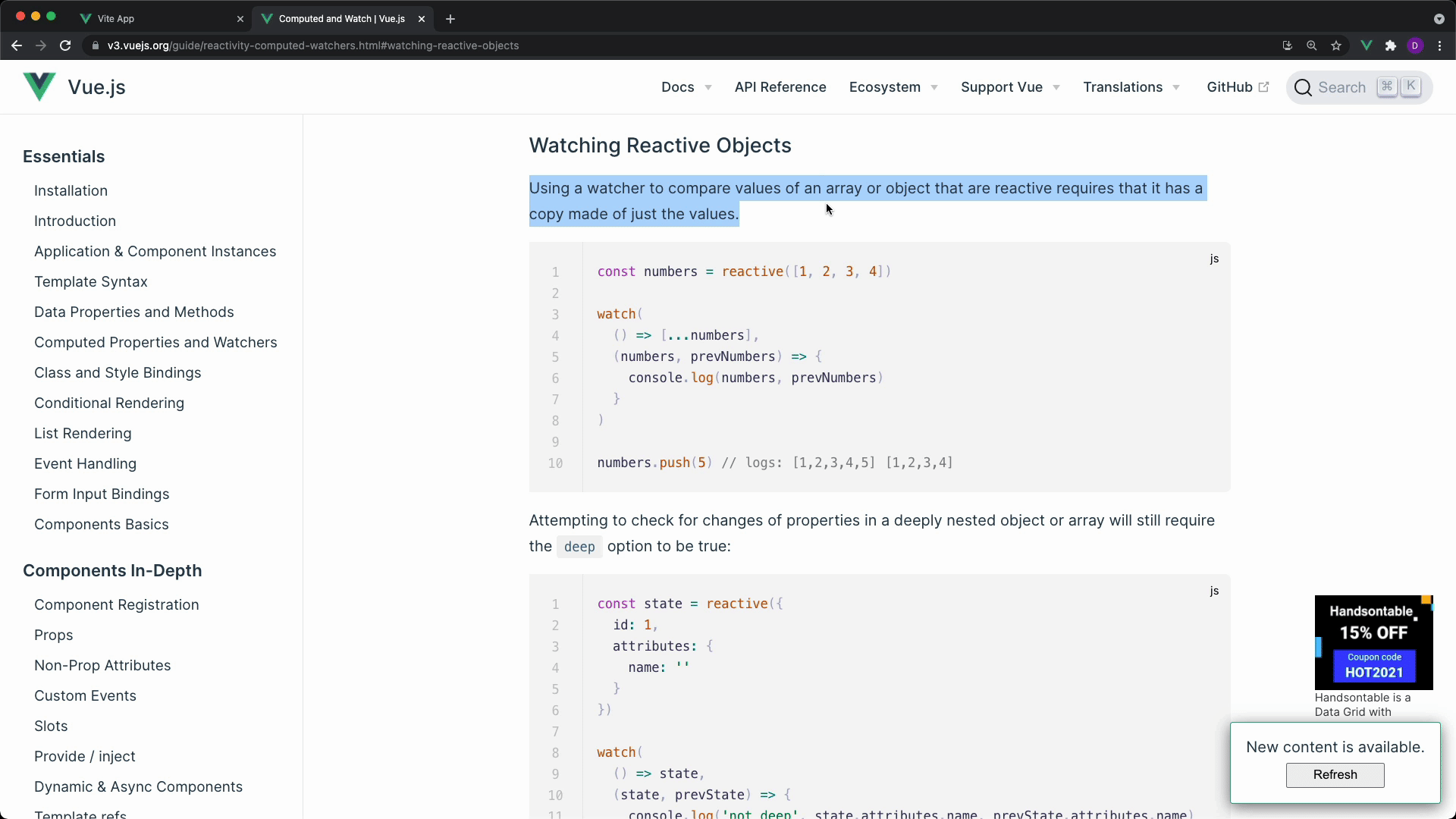Screen dimensions: 1456x819
Task: Bookmark page with star icon
Action: click(x=1336, y=45)
